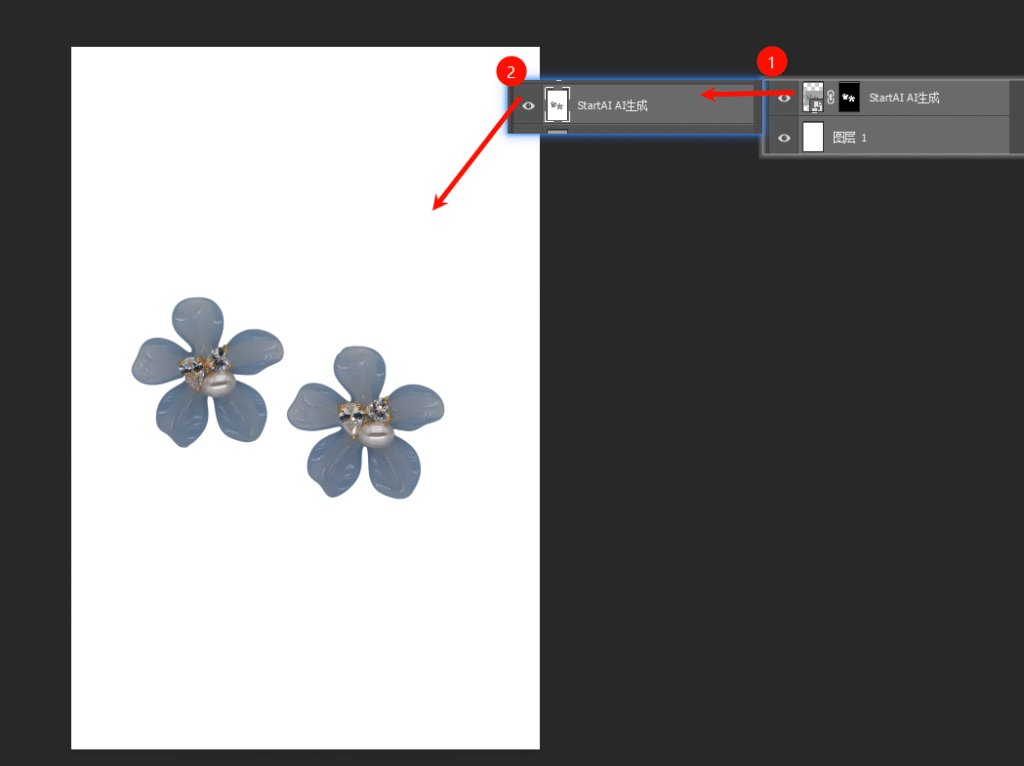Click the pearl on the right flower earring
Image resolution: width=1024 pixels, height=766 pixels.
pos(375,435)
